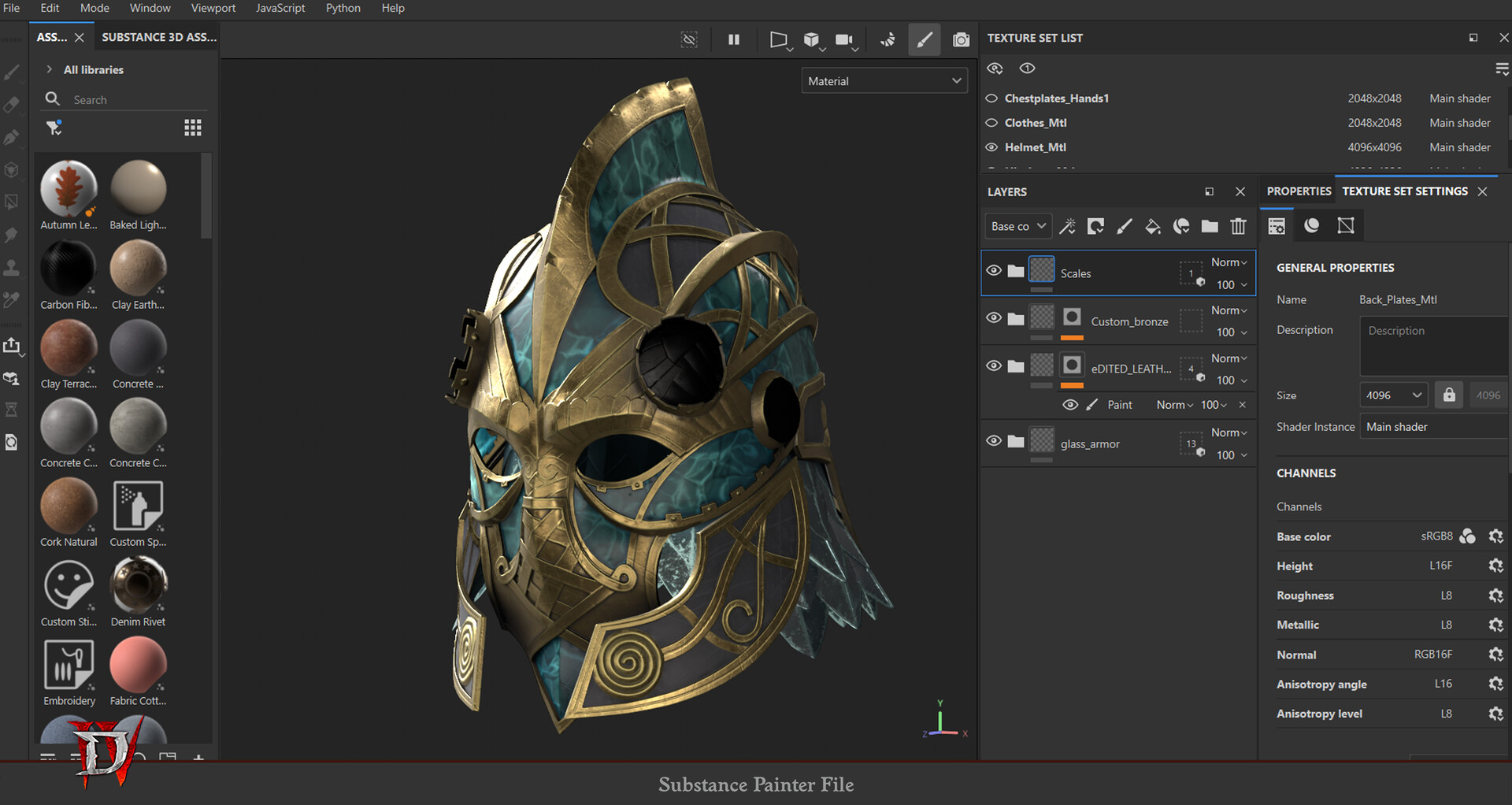The image size is (1512, 805).
Task: Click the camera screenshot icon in viewport toolbar
Action: pos(961,39)
